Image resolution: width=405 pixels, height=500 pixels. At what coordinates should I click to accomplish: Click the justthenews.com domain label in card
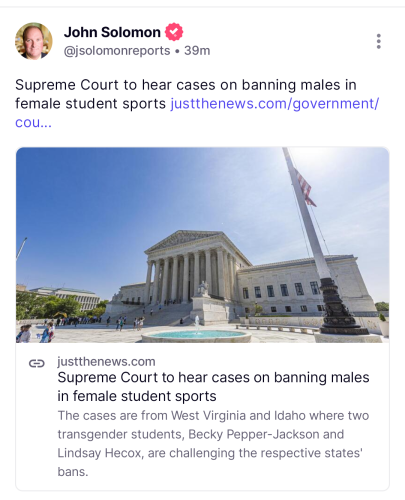(x=106, y=362)
